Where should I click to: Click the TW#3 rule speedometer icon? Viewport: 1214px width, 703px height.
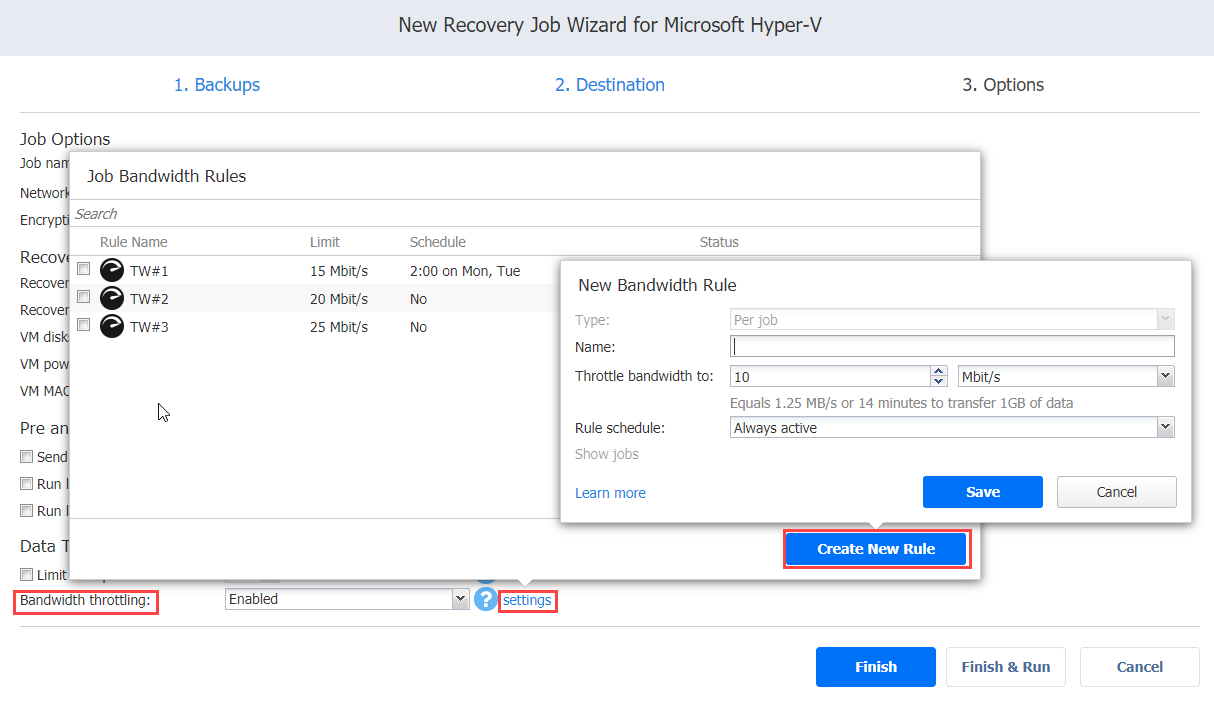point(112,327)
